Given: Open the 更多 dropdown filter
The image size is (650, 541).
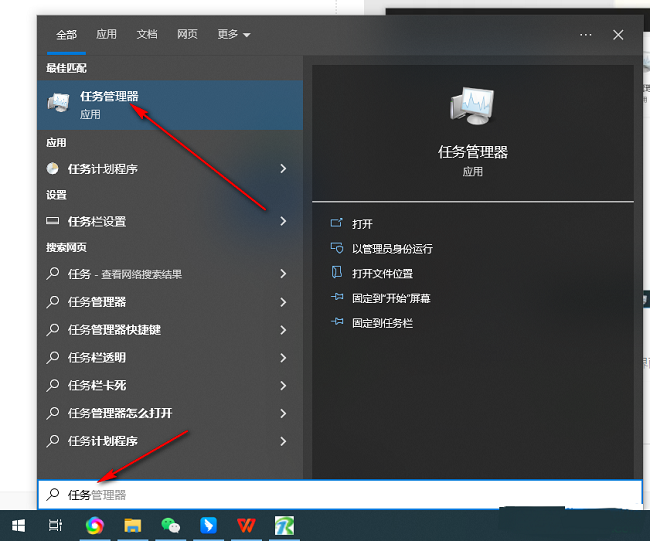Looking at the screenshot, I should click(x=234, y=34).
